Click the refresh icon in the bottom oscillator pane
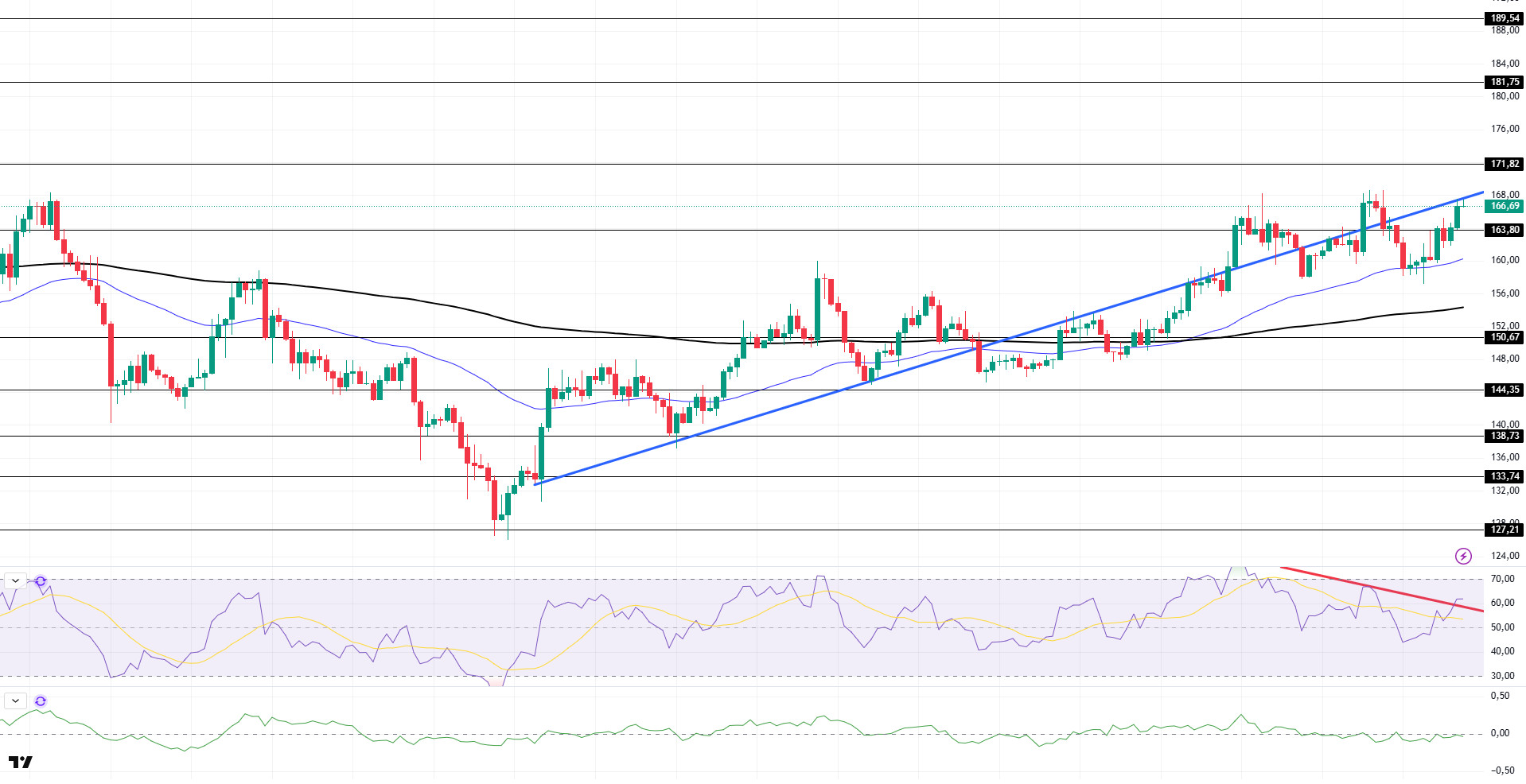 41,701
